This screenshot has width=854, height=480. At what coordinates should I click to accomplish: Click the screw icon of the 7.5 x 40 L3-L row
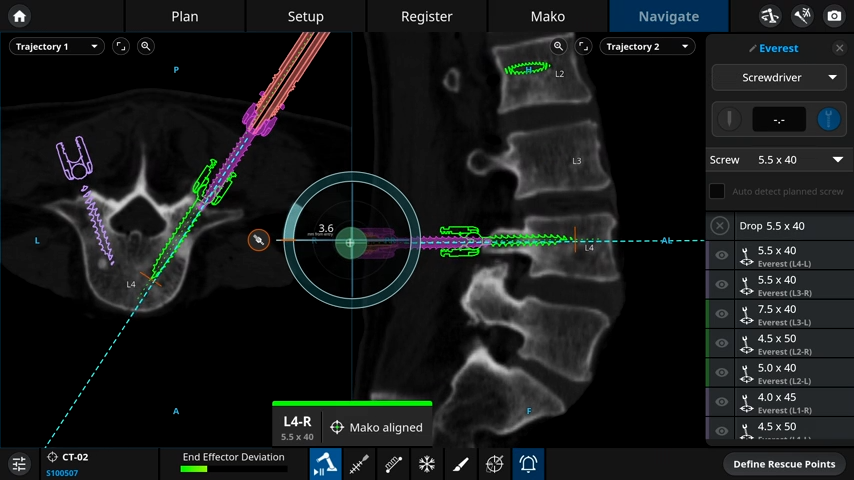pos(746,315)
